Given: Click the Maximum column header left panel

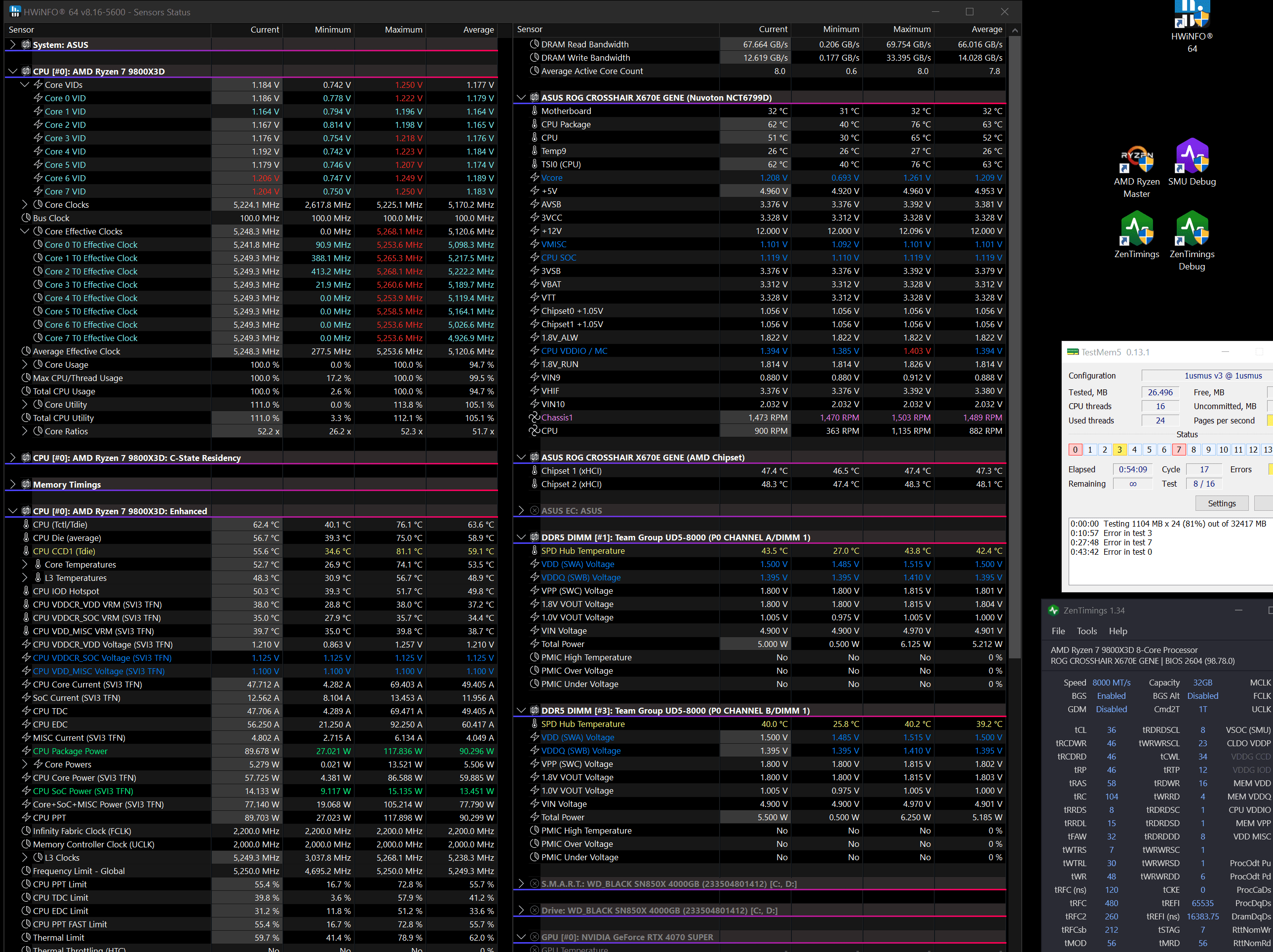Looking at the screenshot, I should pyautogui.click(x=403, y=29).
